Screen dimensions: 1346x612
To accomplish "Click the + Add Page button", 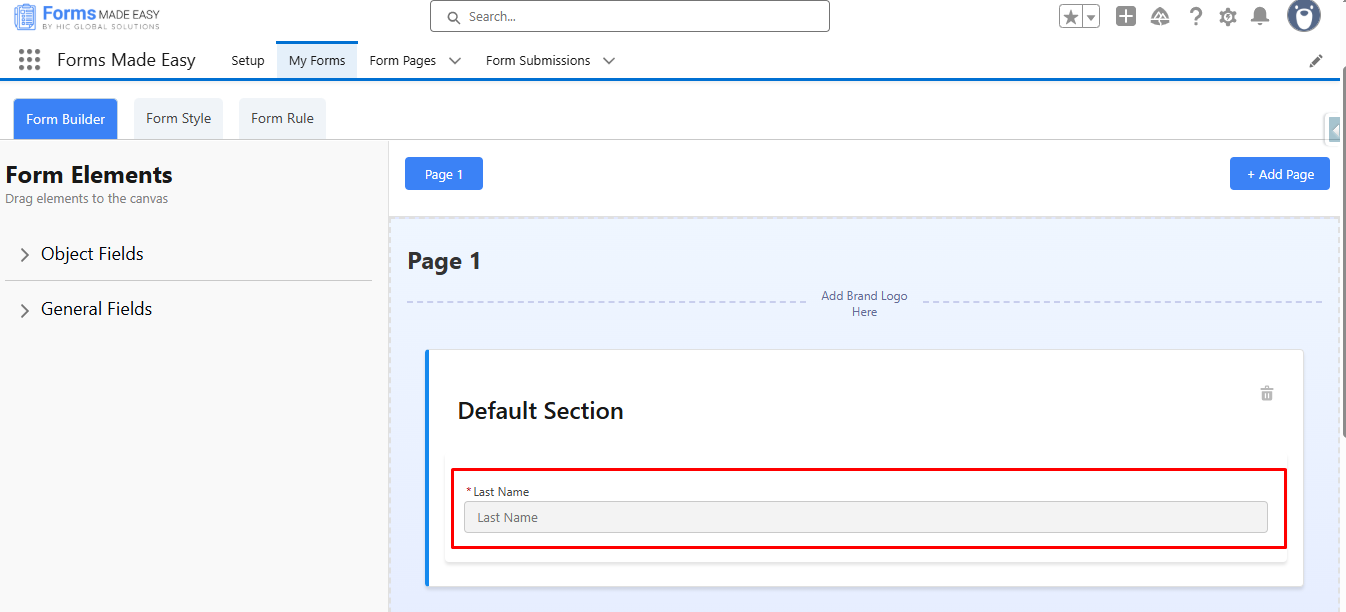I will tap(1279, 174).
